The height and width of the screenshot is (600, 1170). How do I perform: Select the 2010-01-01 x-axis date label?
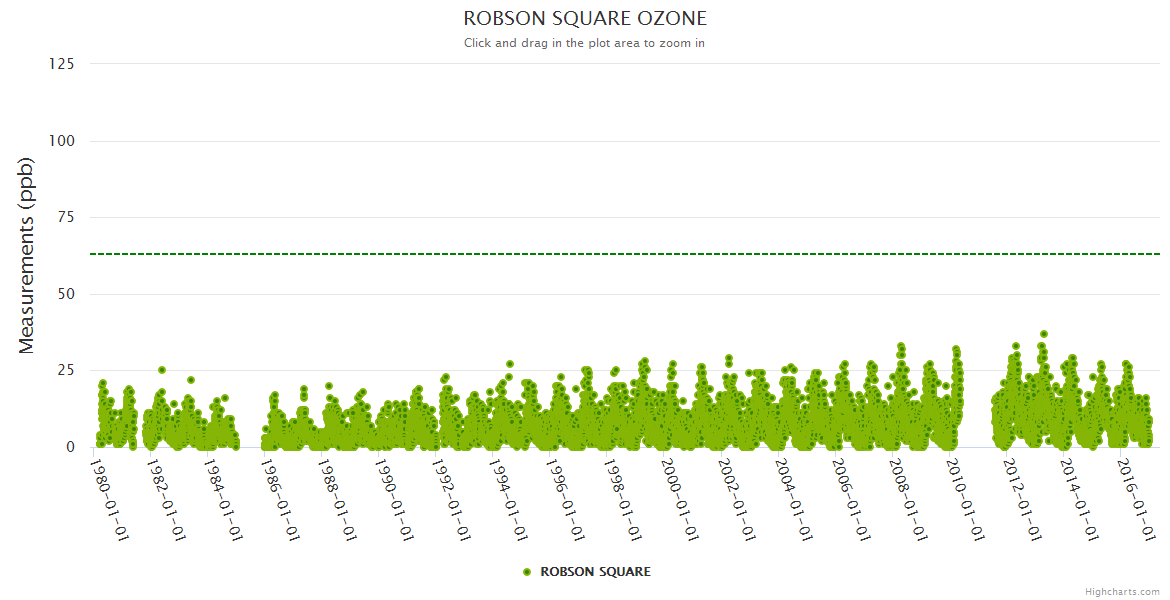pos(970,498)
